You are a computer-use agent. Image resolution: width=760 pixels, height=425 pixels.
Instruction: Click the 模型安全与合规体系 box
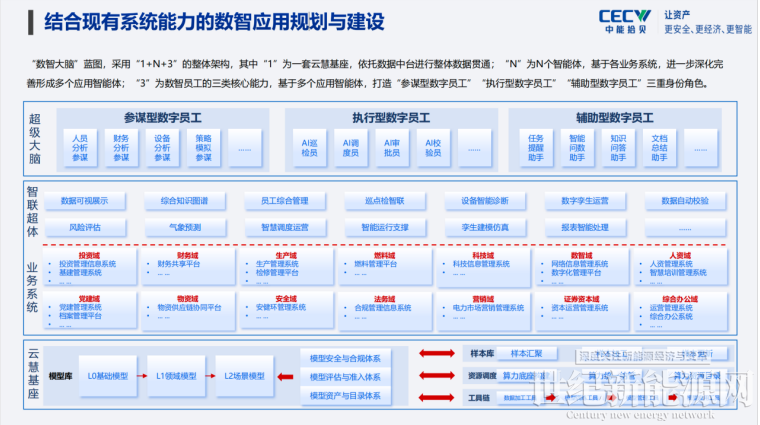click(345, 359)
